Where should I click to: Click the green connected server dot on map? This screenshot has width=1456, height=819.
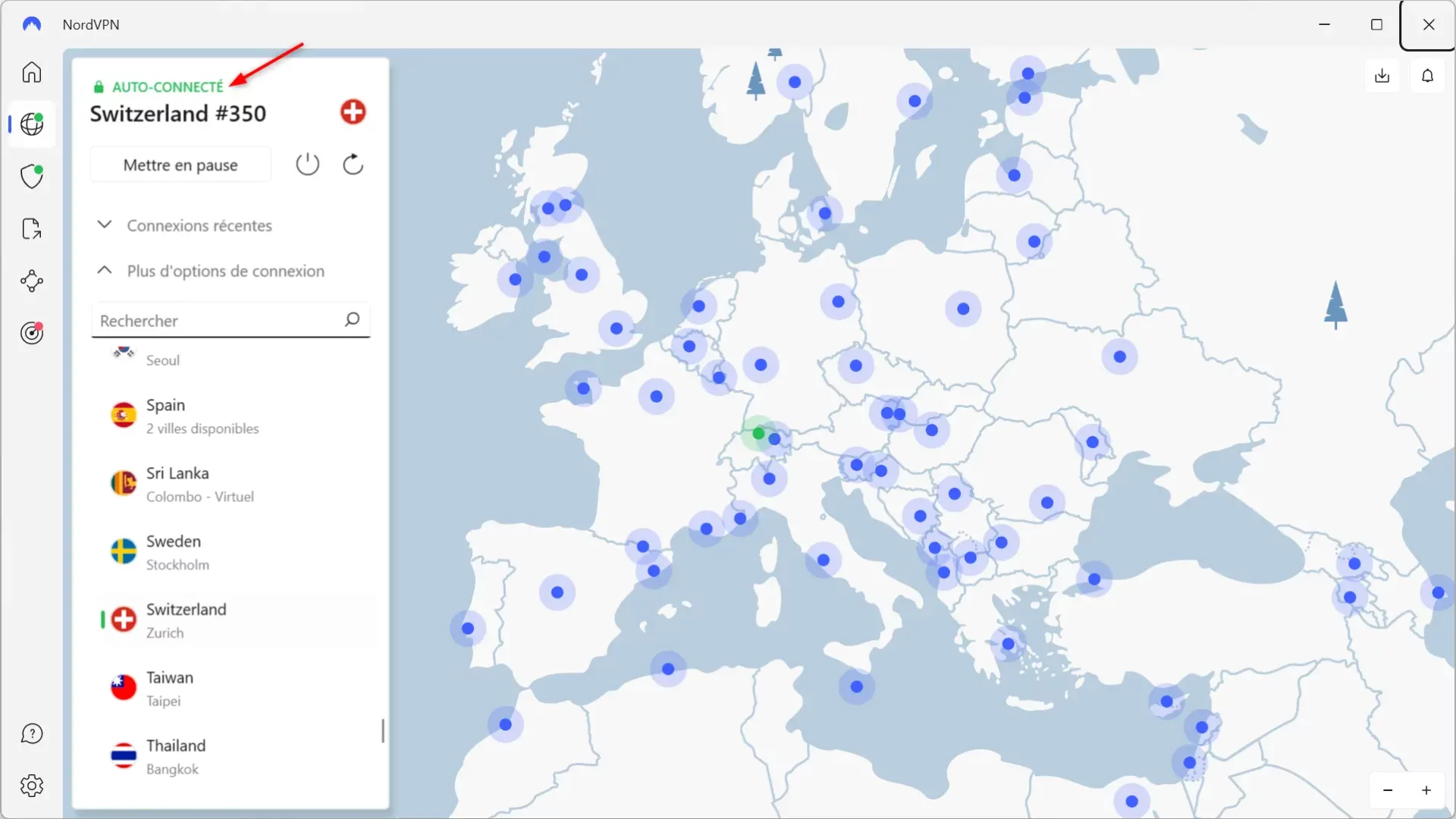[758, 433]
